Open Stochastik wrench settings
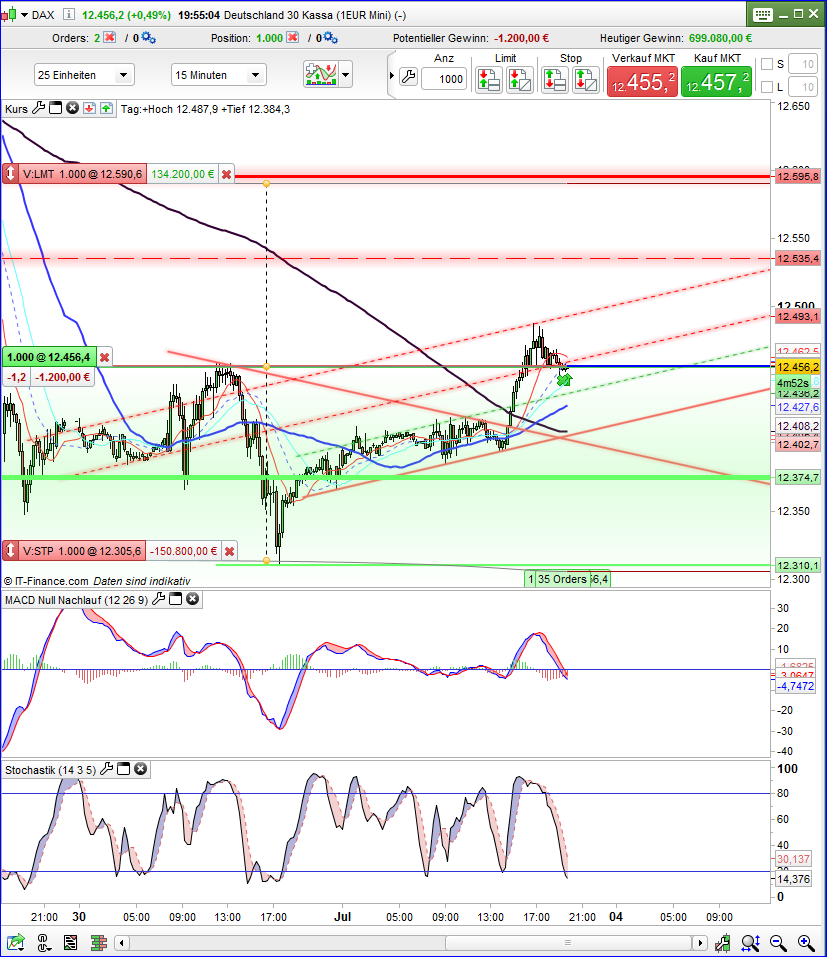This screenshot has width=827, height=957. point(107,769)
